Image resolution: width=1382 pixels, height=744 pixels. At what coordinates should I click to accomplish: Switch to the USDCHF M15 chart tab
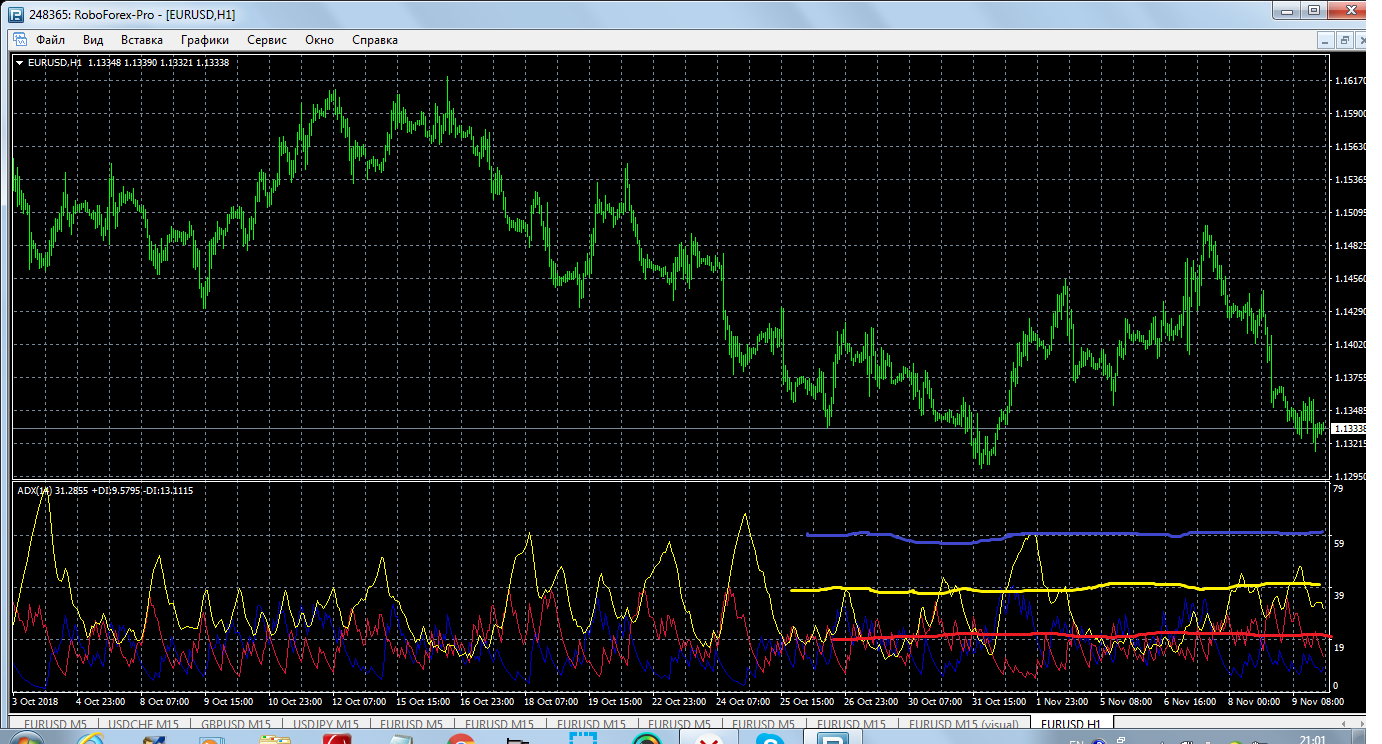(143, 724)
